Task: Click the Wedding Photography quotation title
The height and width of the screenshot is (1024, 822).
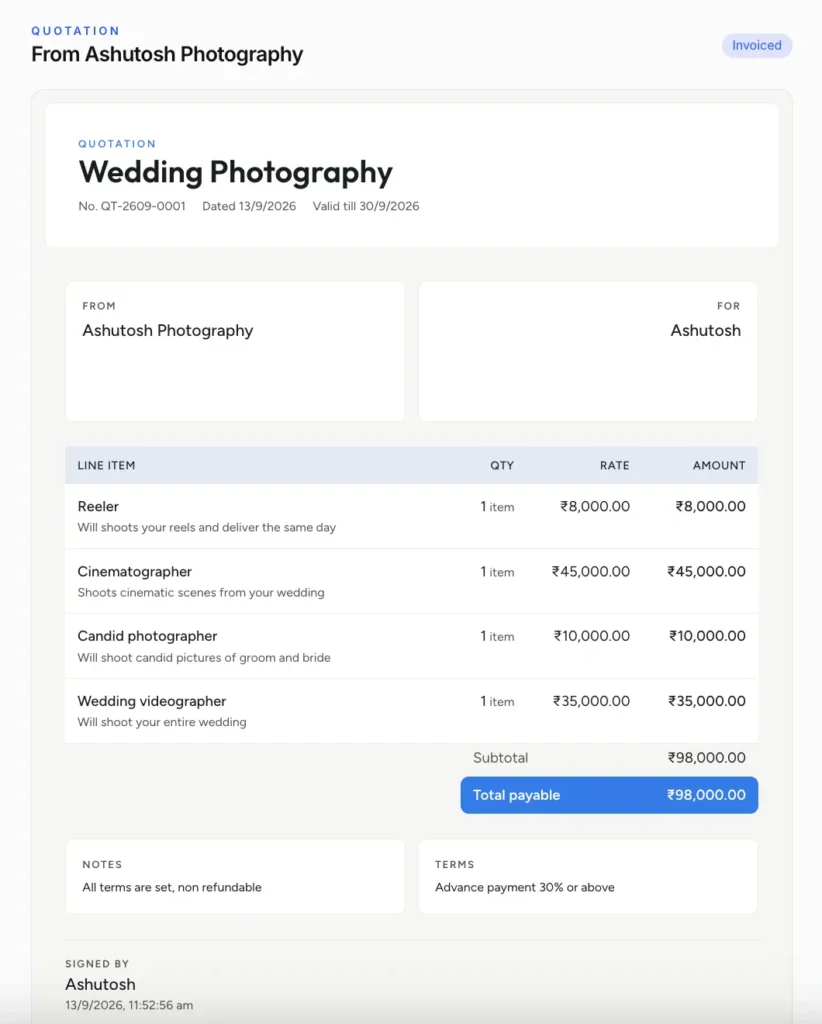Action: pos(235,172)
